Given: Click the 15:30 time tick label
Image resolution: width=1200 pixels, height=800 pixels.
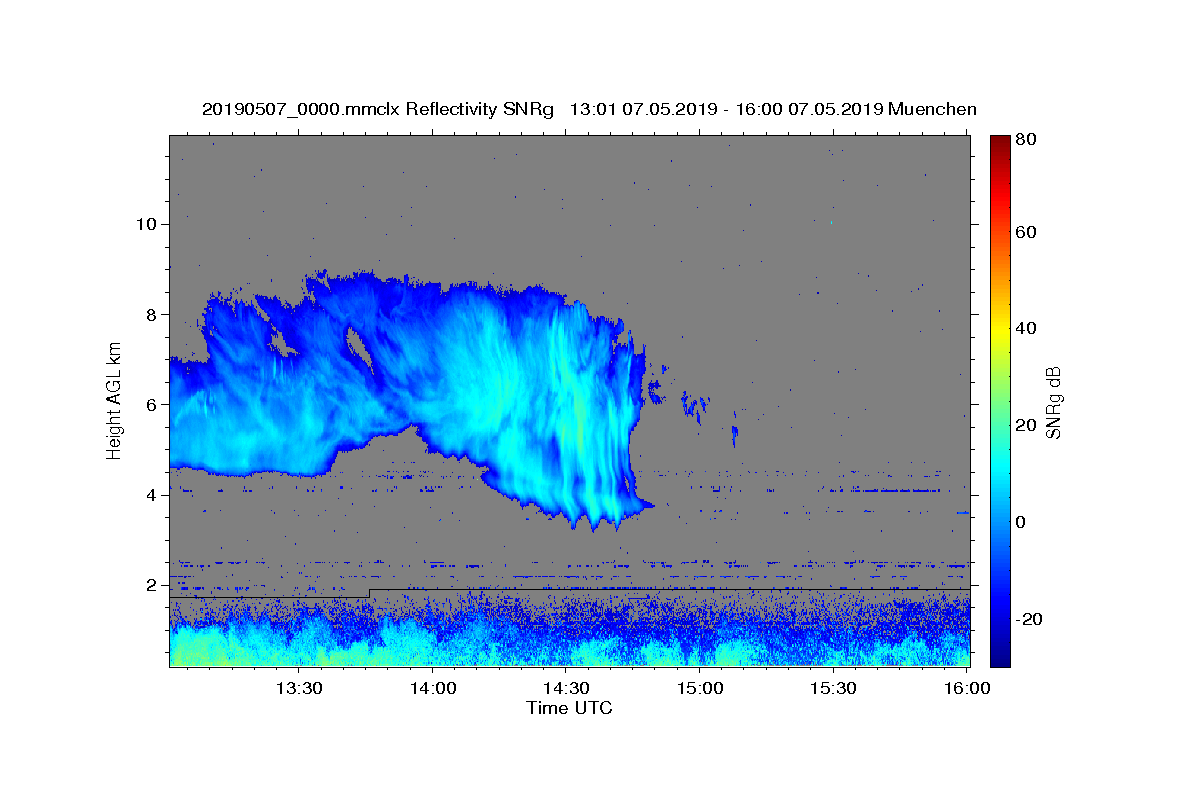Looking at the screenshot, I should (833, 688).
